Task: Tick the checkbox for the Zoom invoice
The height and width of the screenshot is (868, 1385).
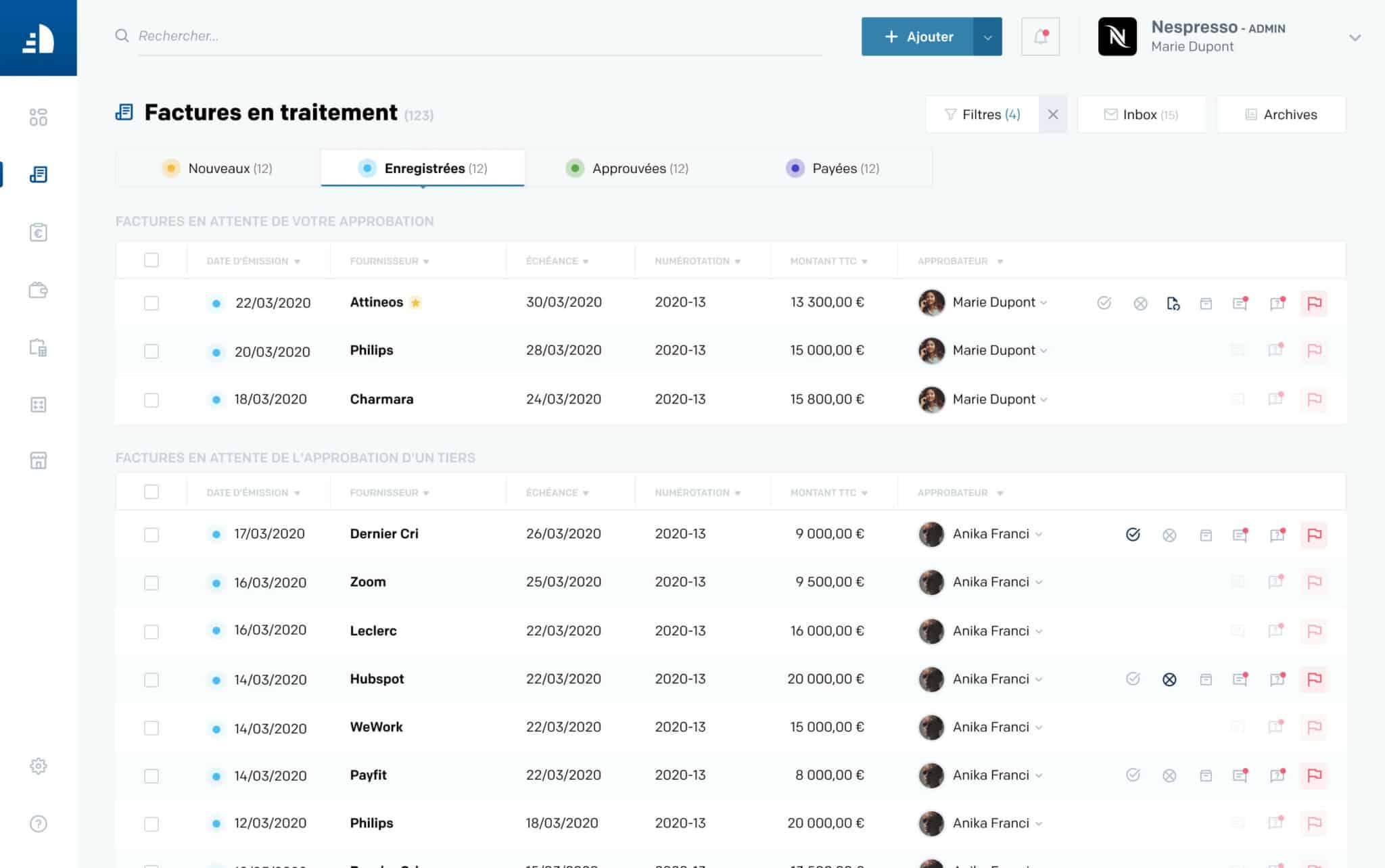Action: [151, 582]
